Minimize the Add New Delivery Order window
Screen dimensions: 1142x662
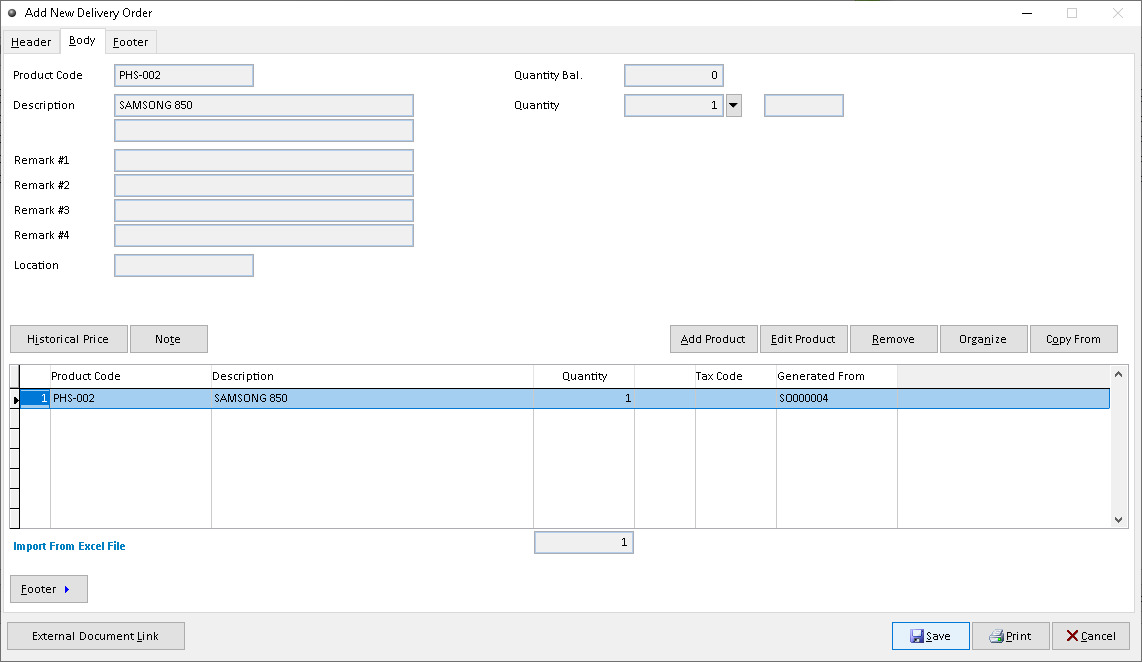click(x=1027, y=13)
